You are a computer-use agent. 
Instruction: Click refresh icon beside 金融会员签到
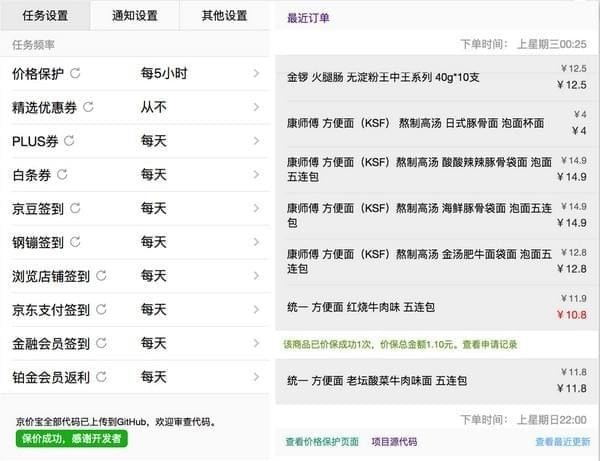point(102,344)
